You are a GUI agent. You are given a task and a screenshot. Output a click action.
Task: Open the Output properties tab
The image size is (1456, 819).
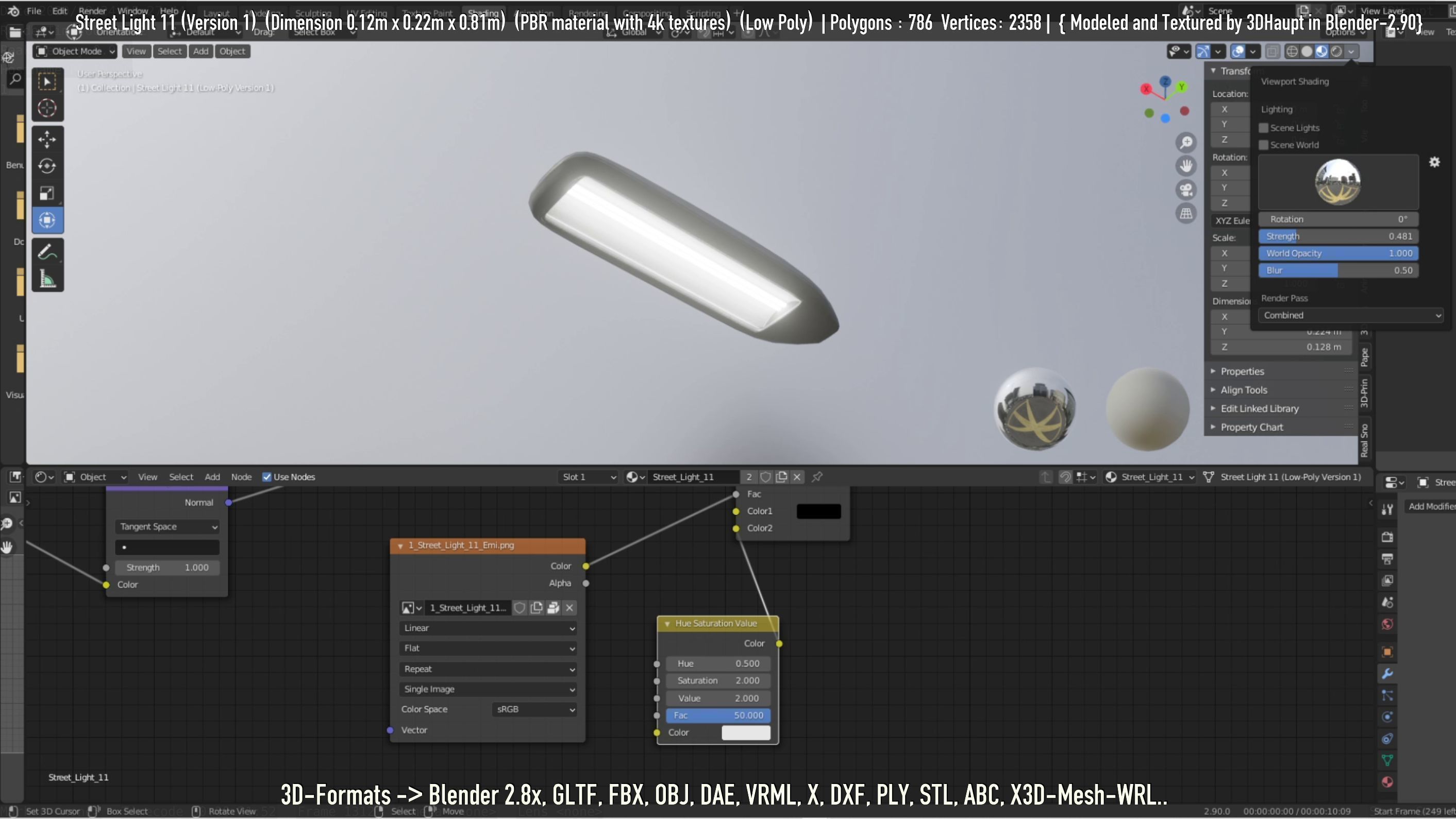pos(1387,558)
